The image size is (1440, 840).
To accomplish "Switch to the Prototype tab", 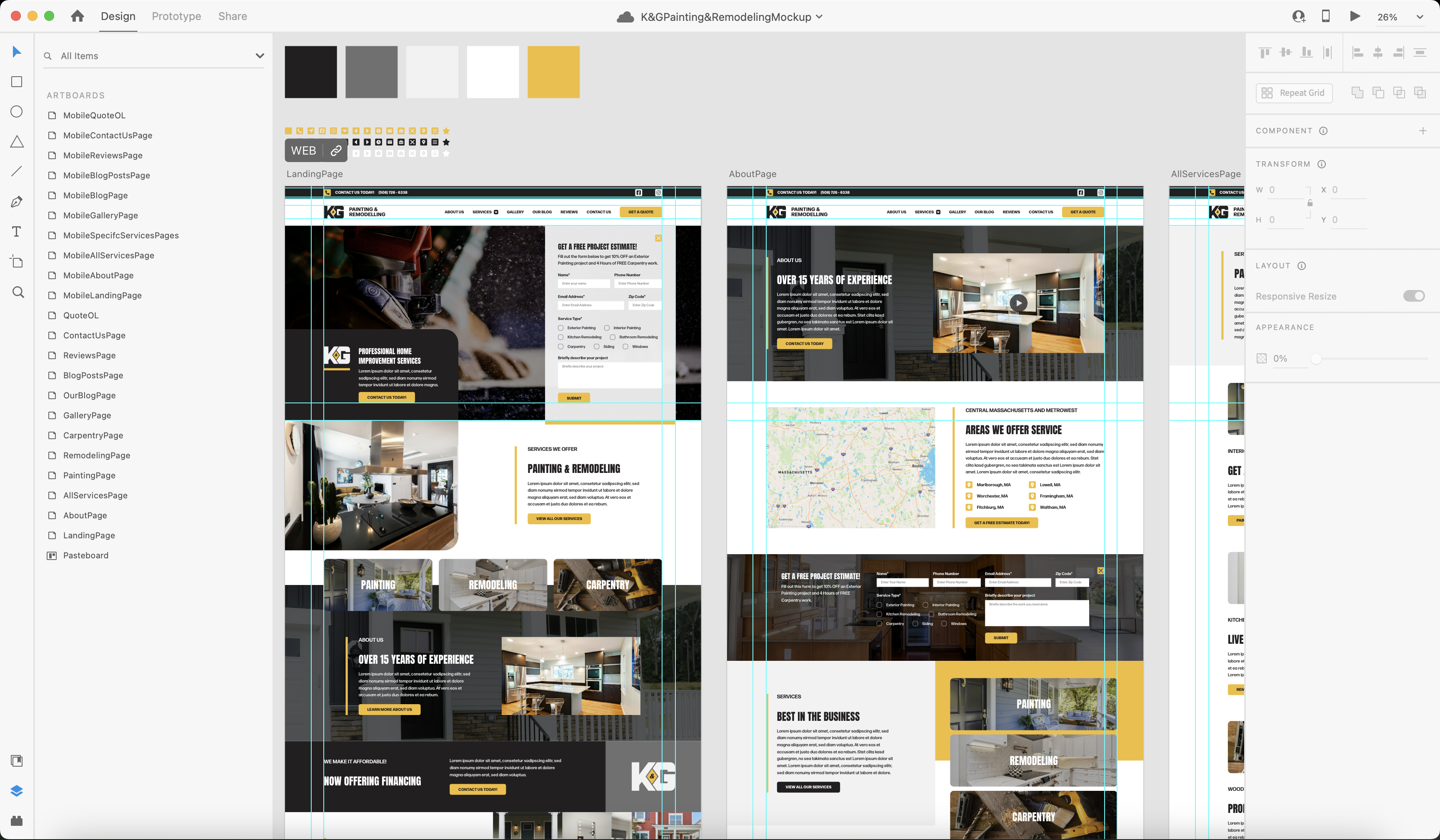I will tap(176, 16).
